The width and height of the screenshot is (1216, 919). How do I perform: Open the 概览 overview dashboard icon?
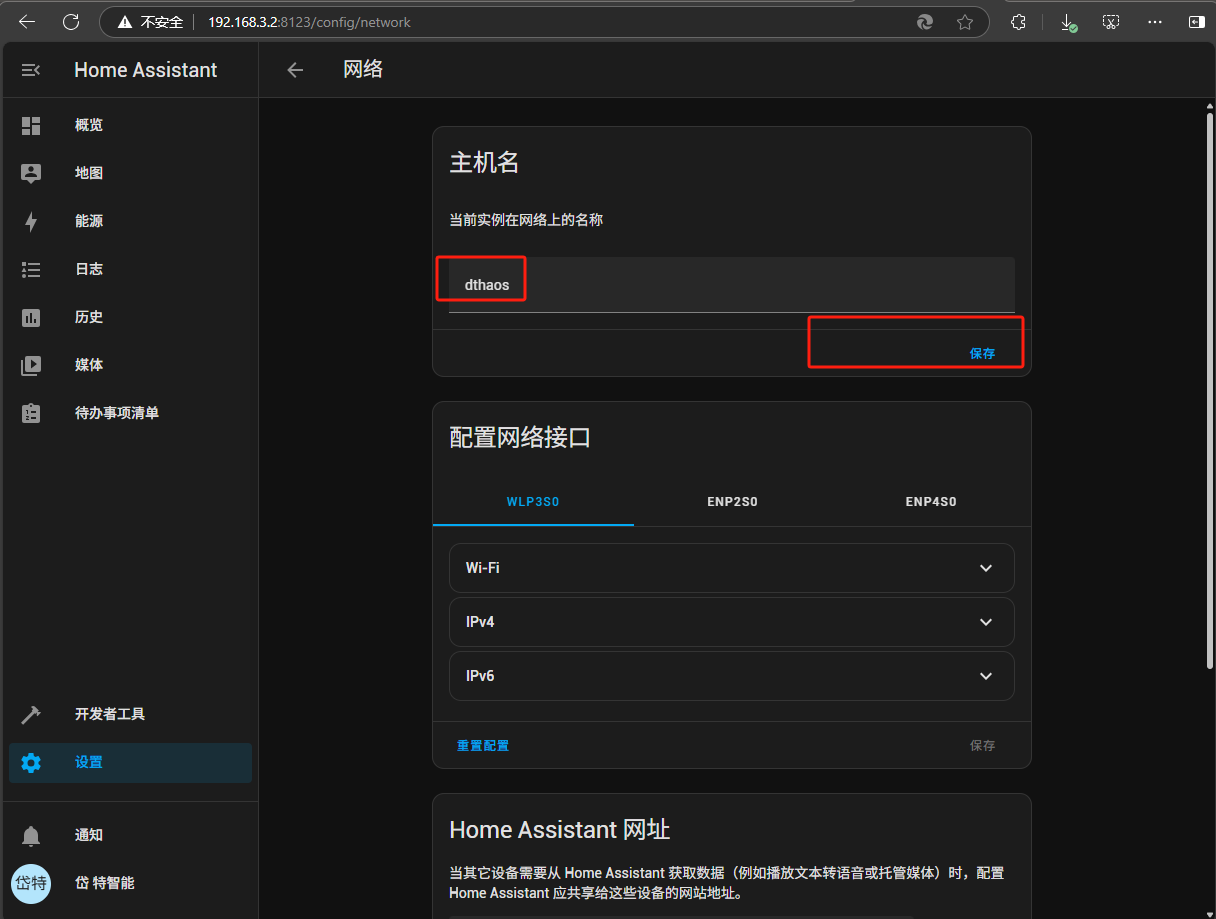click(31, 125)
